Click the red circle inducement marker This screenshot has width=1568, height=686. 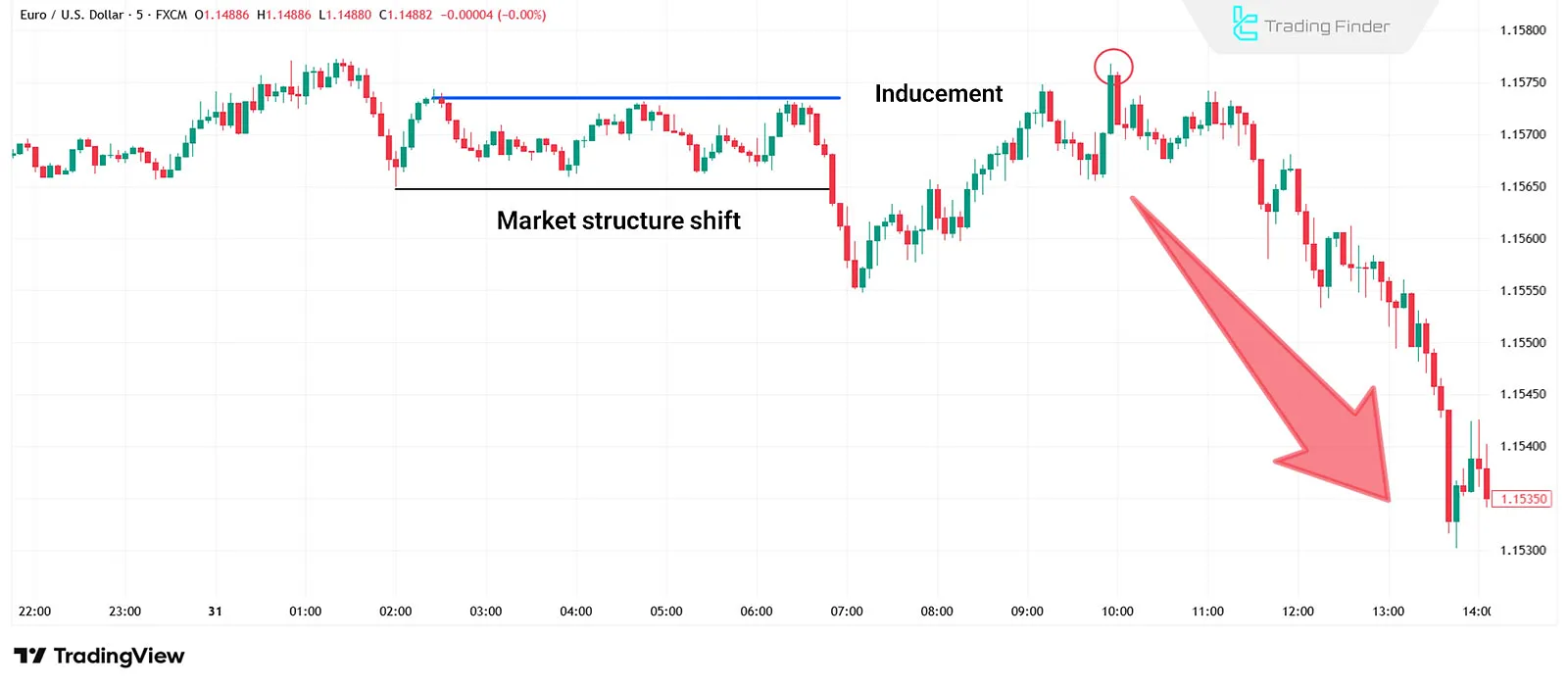point(1113,67)
